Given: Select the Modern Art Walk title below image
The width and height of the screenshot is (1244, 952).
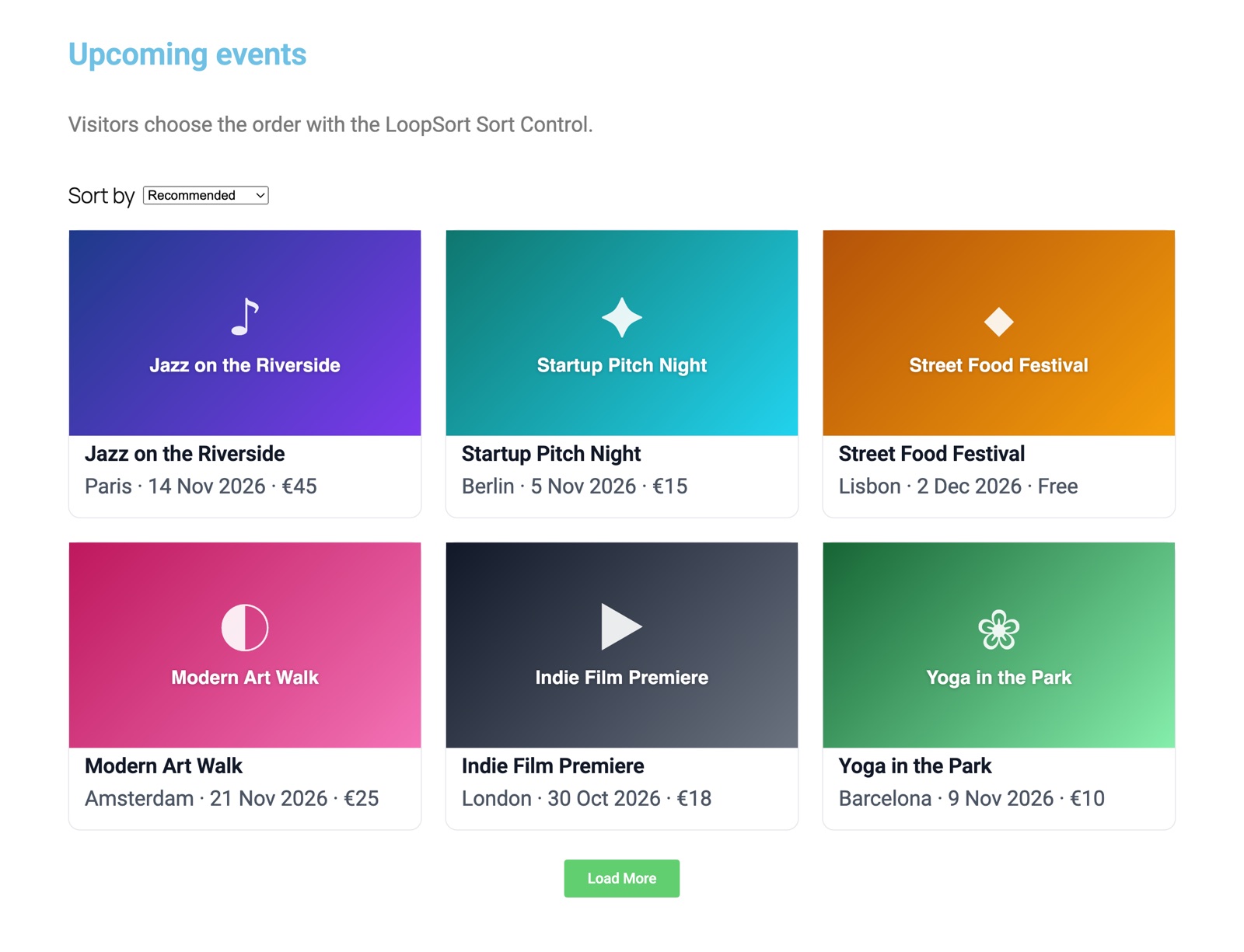Looking at the screenshot, I should 163,766.
